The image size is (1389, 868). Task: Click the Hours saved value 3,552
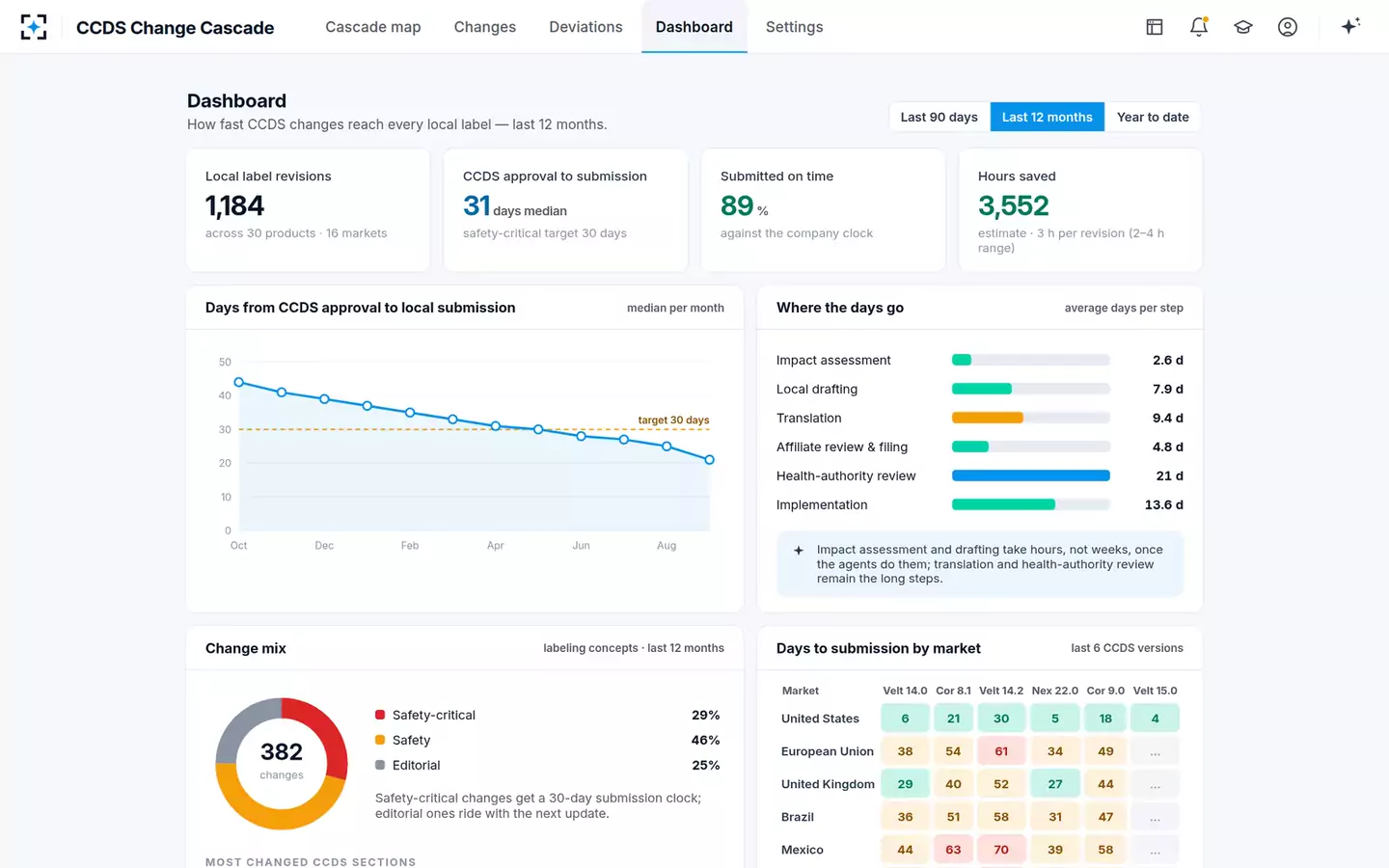pos(1013,205)
